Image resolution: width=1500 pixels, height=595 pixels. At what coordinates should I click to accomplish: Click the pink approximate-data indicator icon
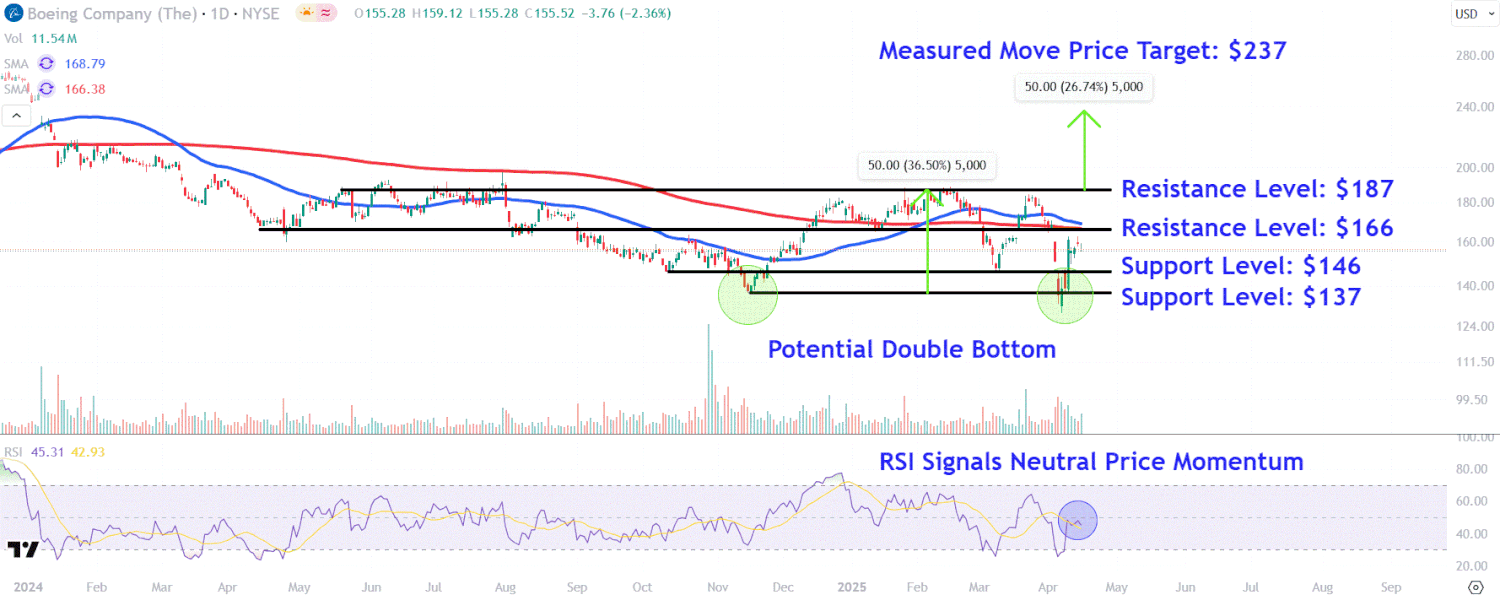tap(327, 13)
